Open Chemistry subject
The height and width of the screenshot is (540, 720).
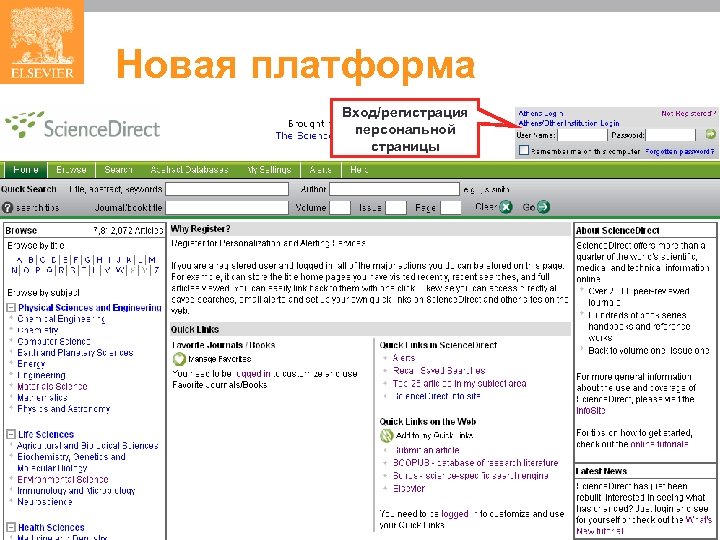(x=38, y=330)
